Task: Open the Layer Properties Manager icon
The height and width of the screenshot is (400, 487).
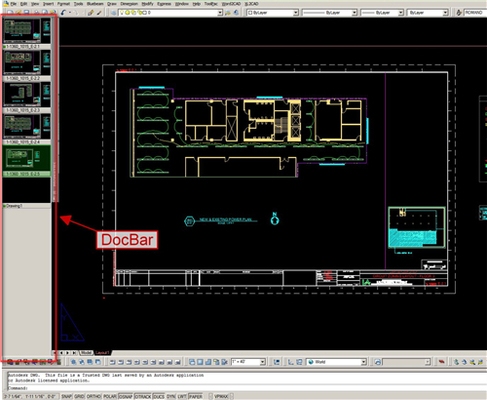Action: tap(114, 13)
